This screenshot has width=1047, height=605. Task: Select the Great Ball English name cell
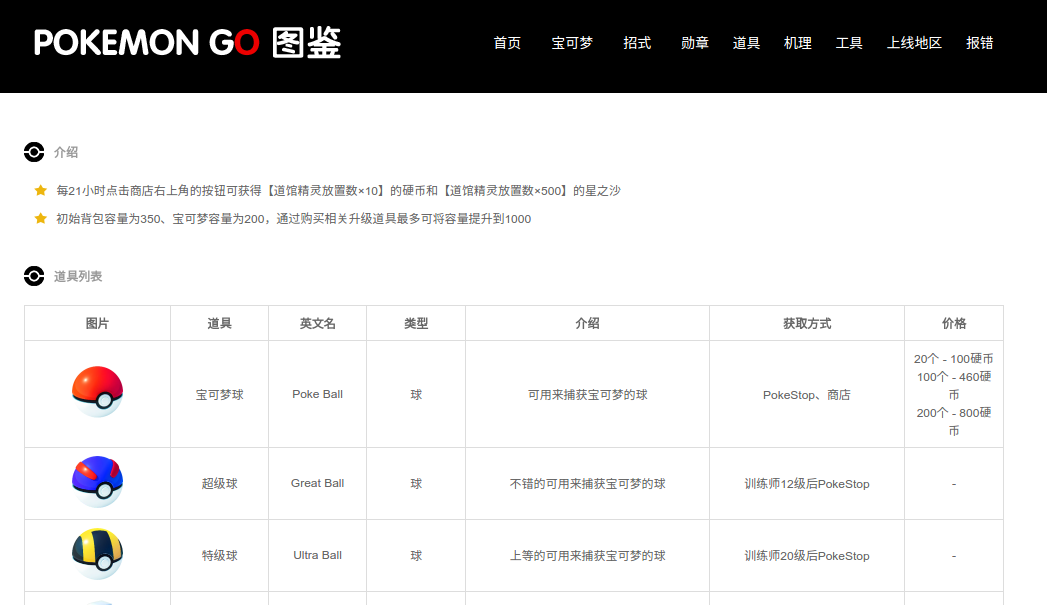[317, 483]
